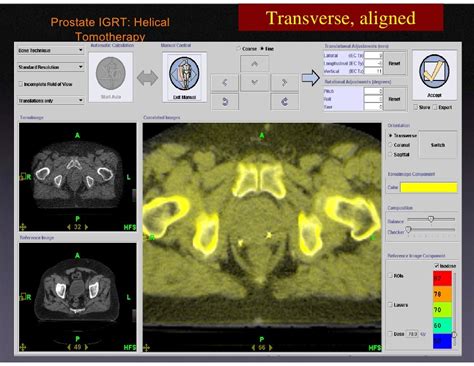Select Transverse orientation
This screenshot has height=366, width=474.
coord(390,136)
